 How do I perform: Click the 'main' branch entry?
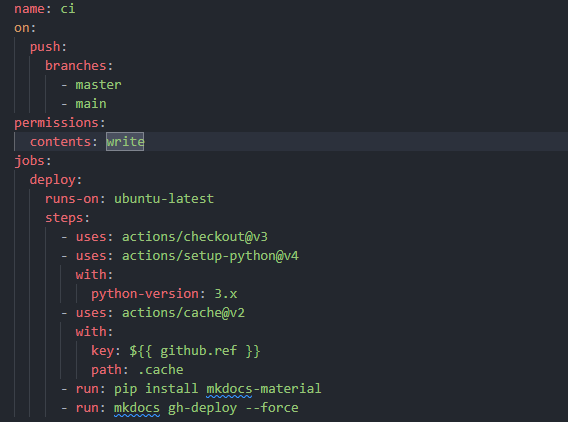point(91,104)
